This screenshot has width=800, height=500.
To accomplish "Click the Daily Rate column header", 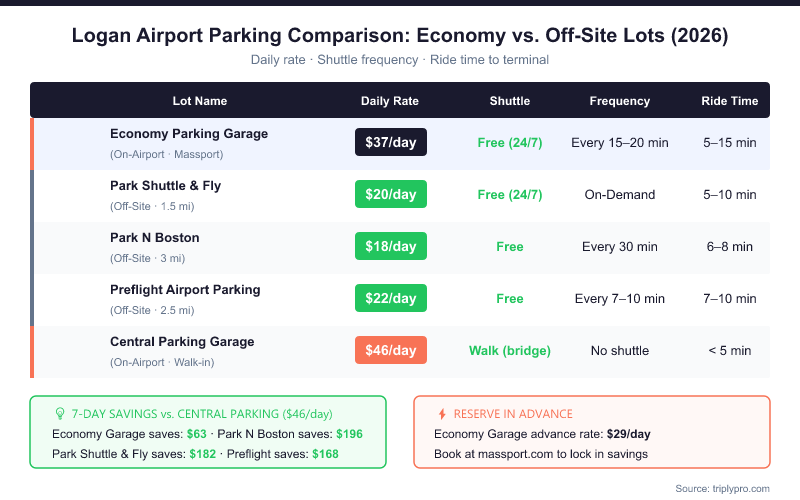I will click(x=390, y=101).
